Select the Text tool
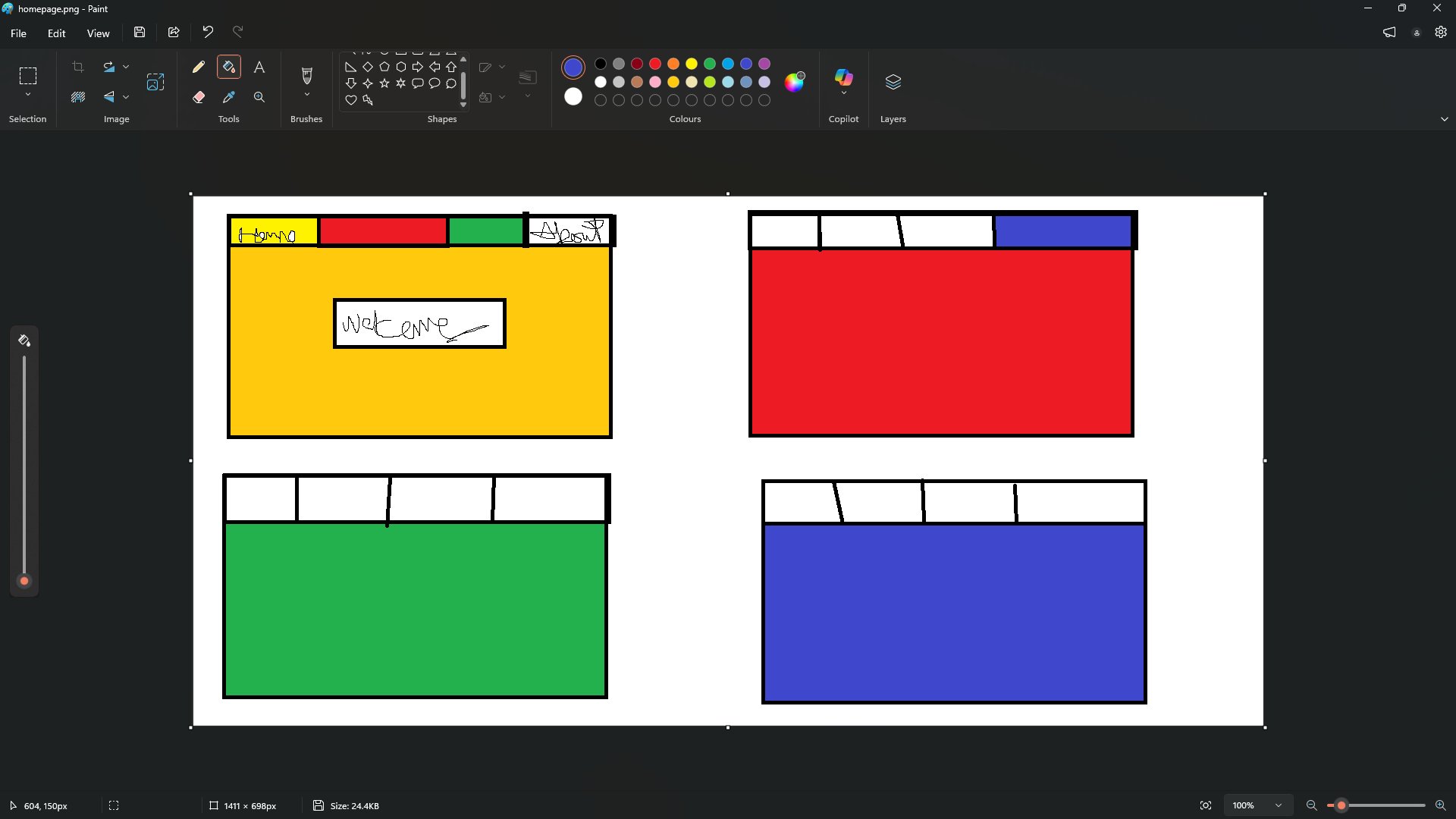 click(259, 67)
